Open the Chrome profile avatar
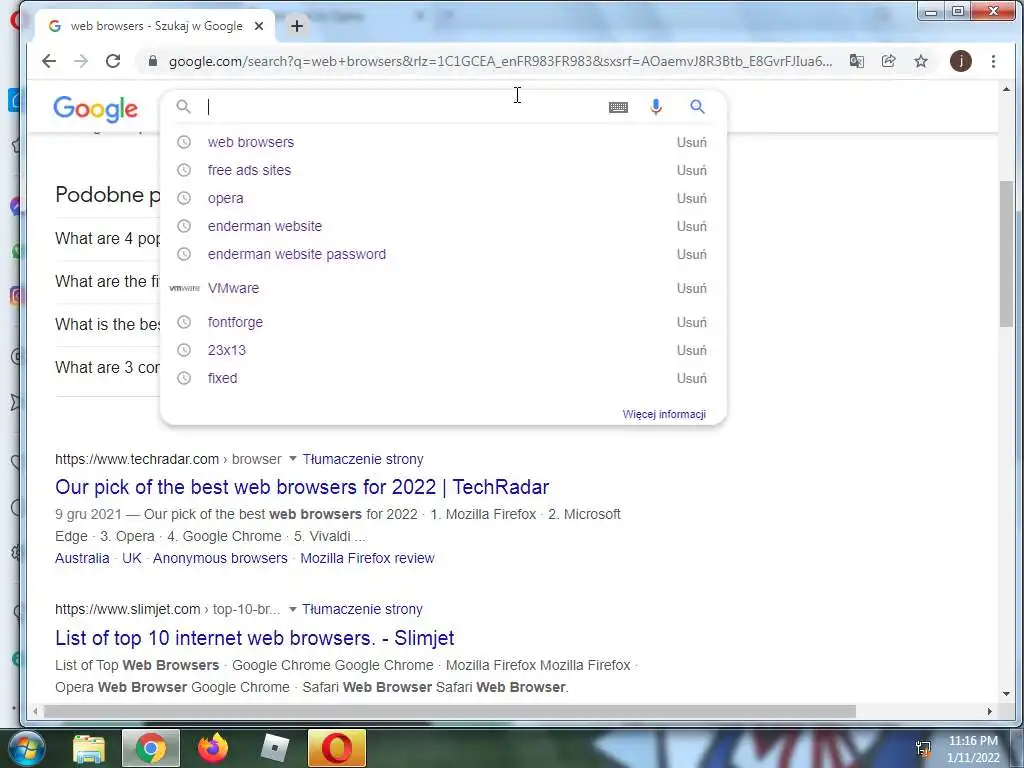 click(961, 61)
